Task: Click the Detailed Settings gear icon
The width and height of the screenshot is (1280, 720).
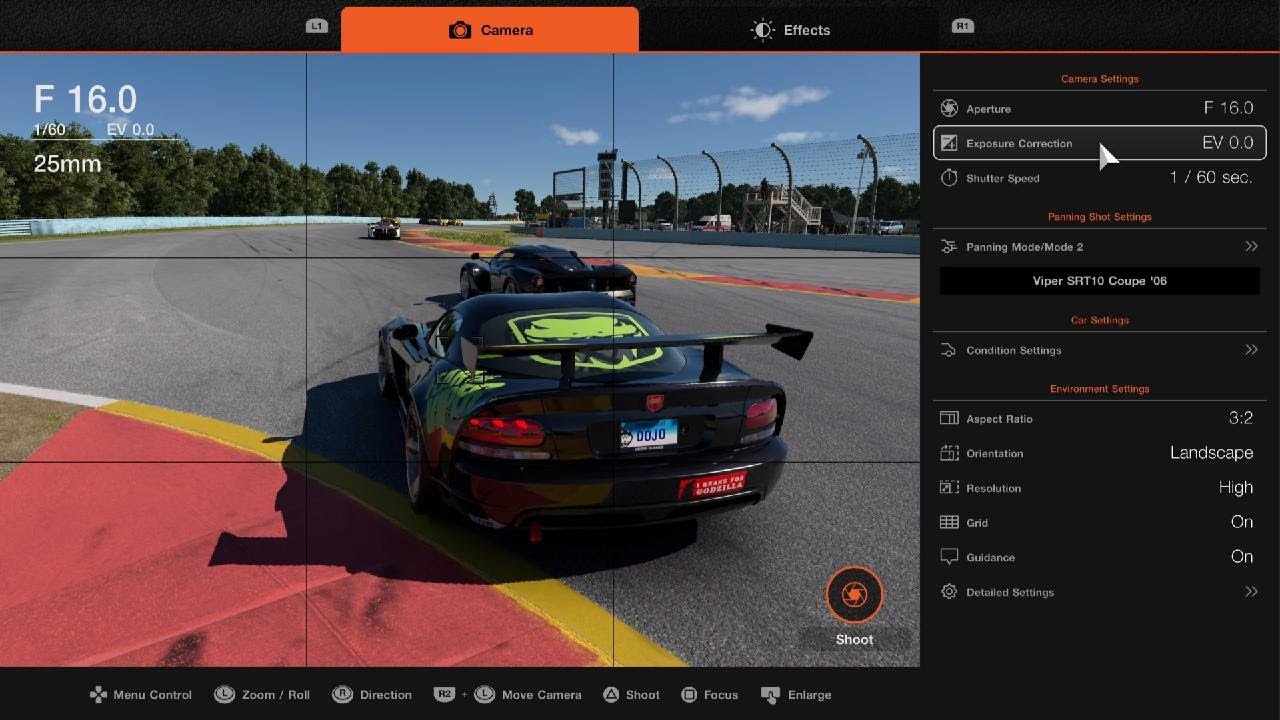Action: coord(949,592)
